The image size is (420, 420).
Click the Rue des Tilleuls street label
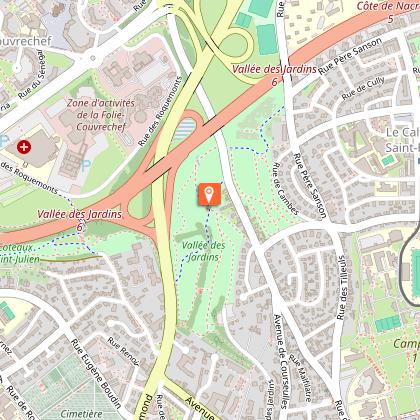(342, 287)
